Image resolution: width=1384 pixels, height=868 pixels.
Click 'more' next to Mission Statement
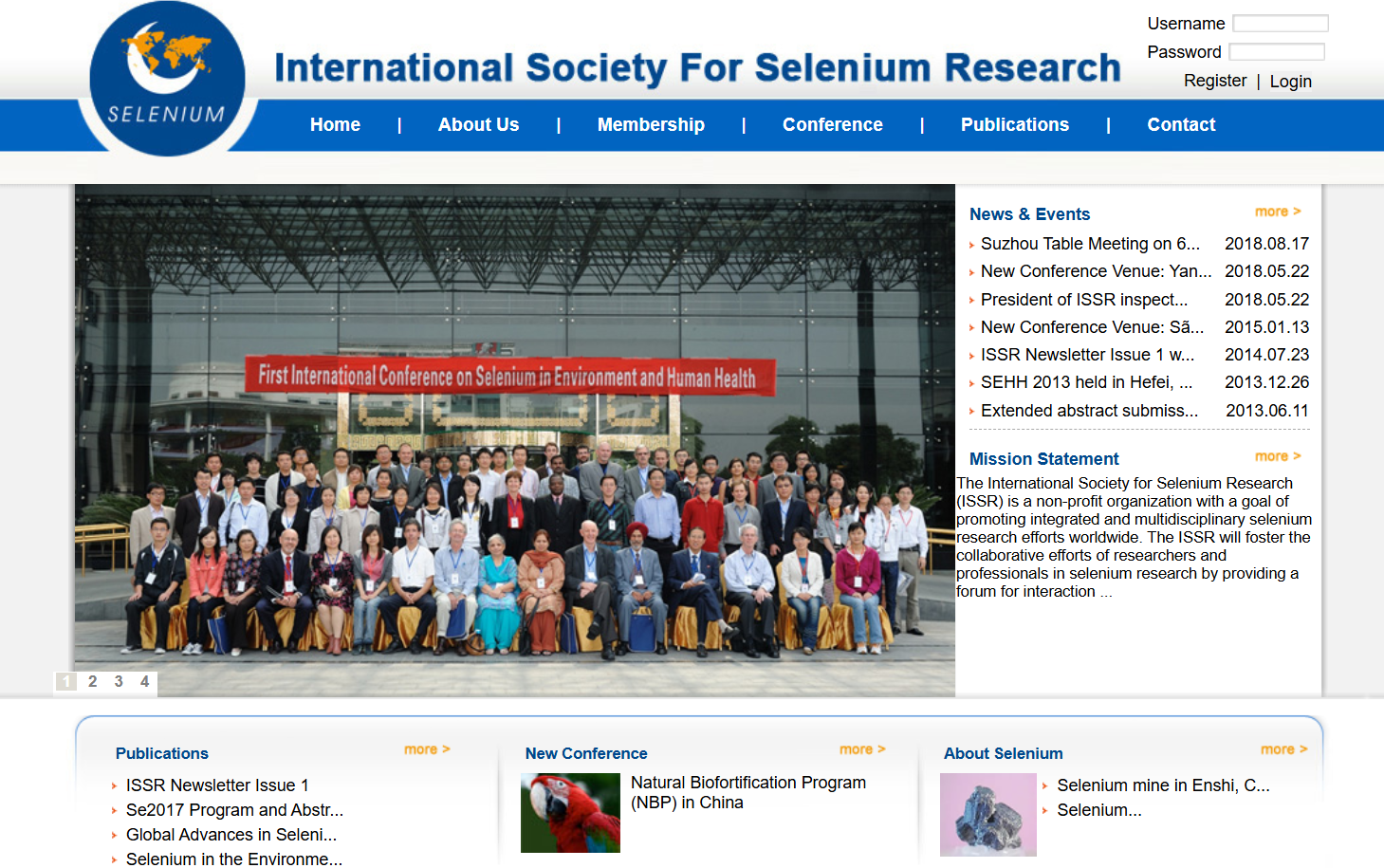pos(1277,456)
